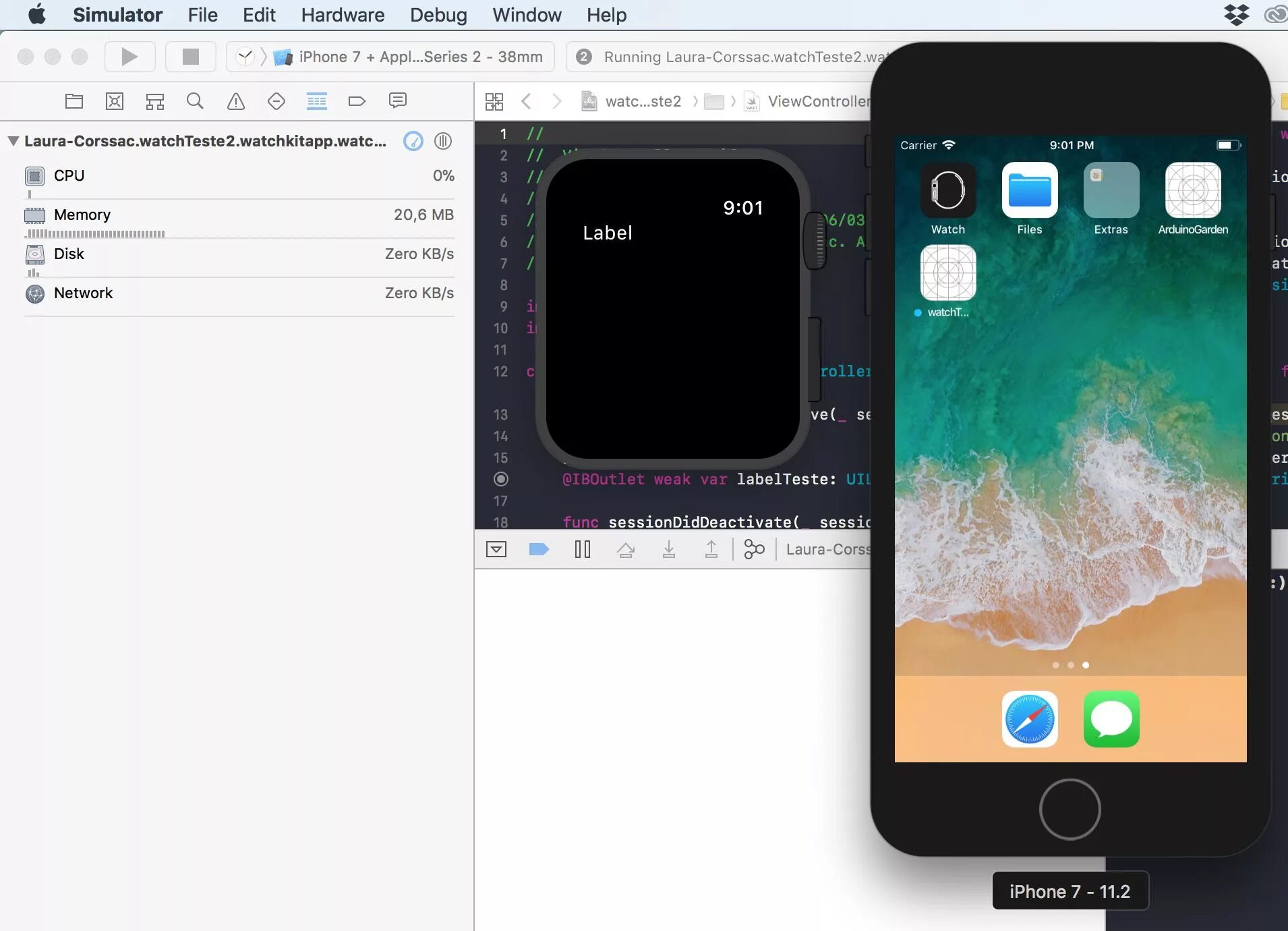This screenshot has width=1288, height=931.
Task: Open Safari in the iPhone dock
Action: pos(1030,719)
